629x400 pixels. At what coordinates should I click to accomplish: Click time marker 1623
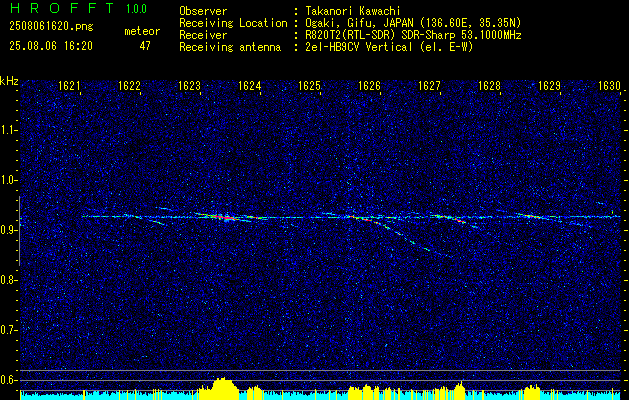pos(189,85)
